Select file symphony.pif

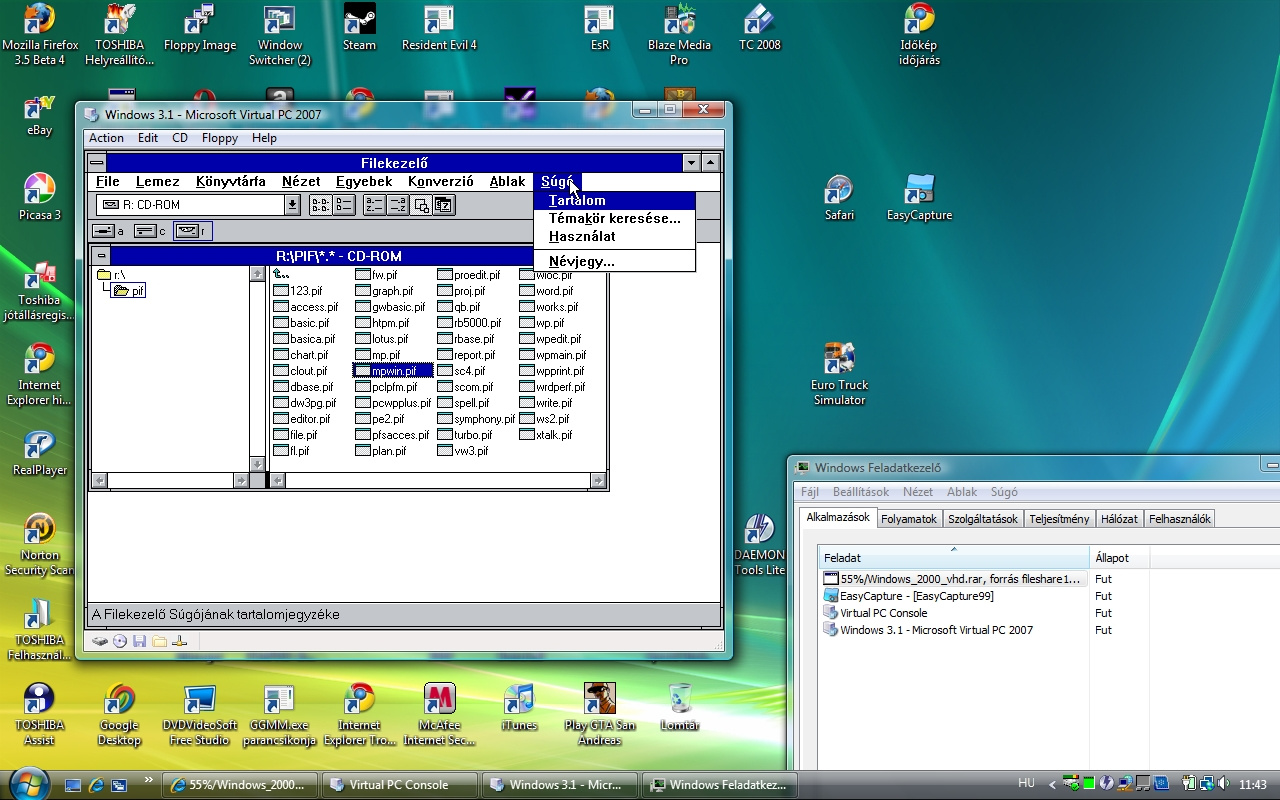(x=476, y=419)
